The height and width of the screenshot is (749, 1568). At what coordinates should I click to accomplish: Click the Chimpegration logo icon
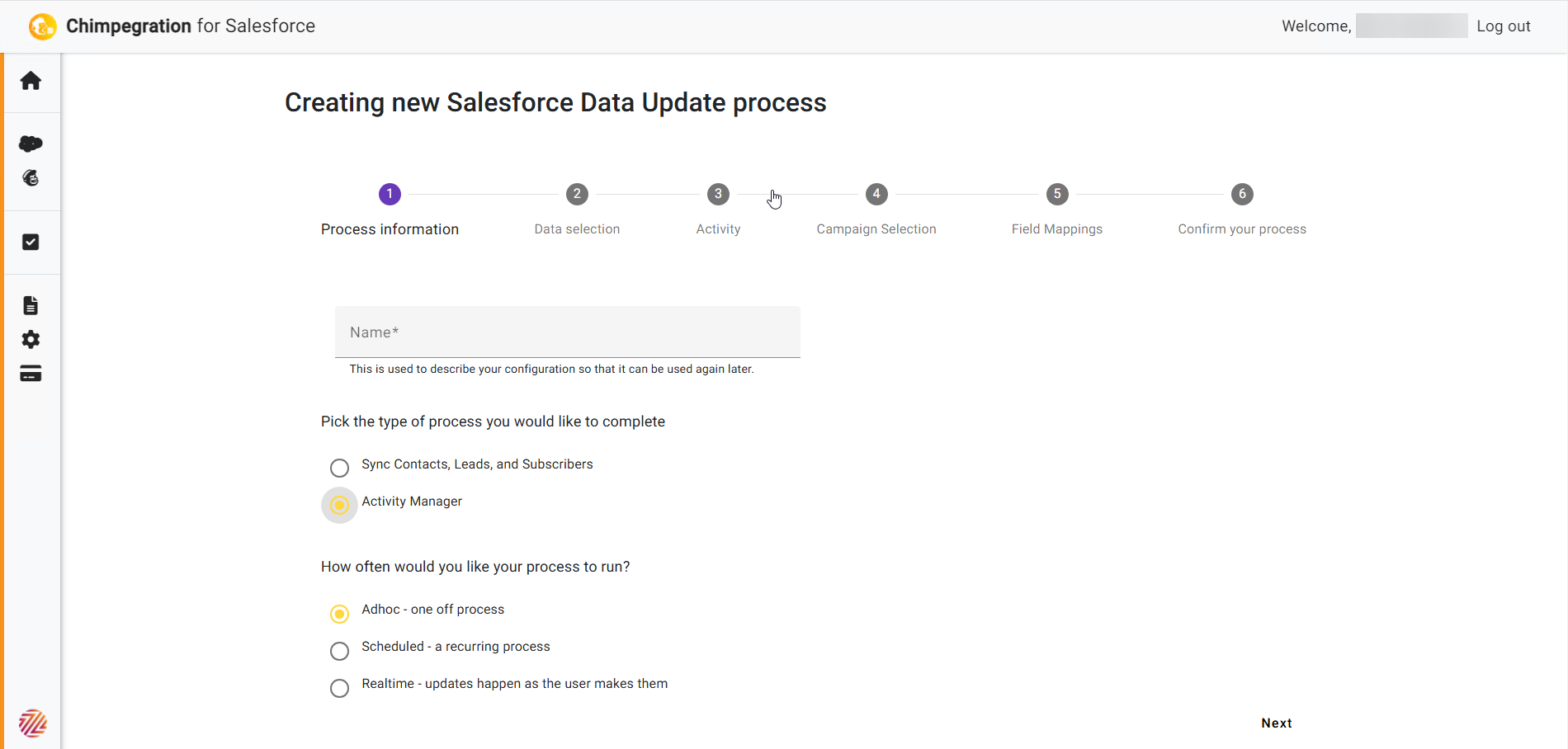43,26
